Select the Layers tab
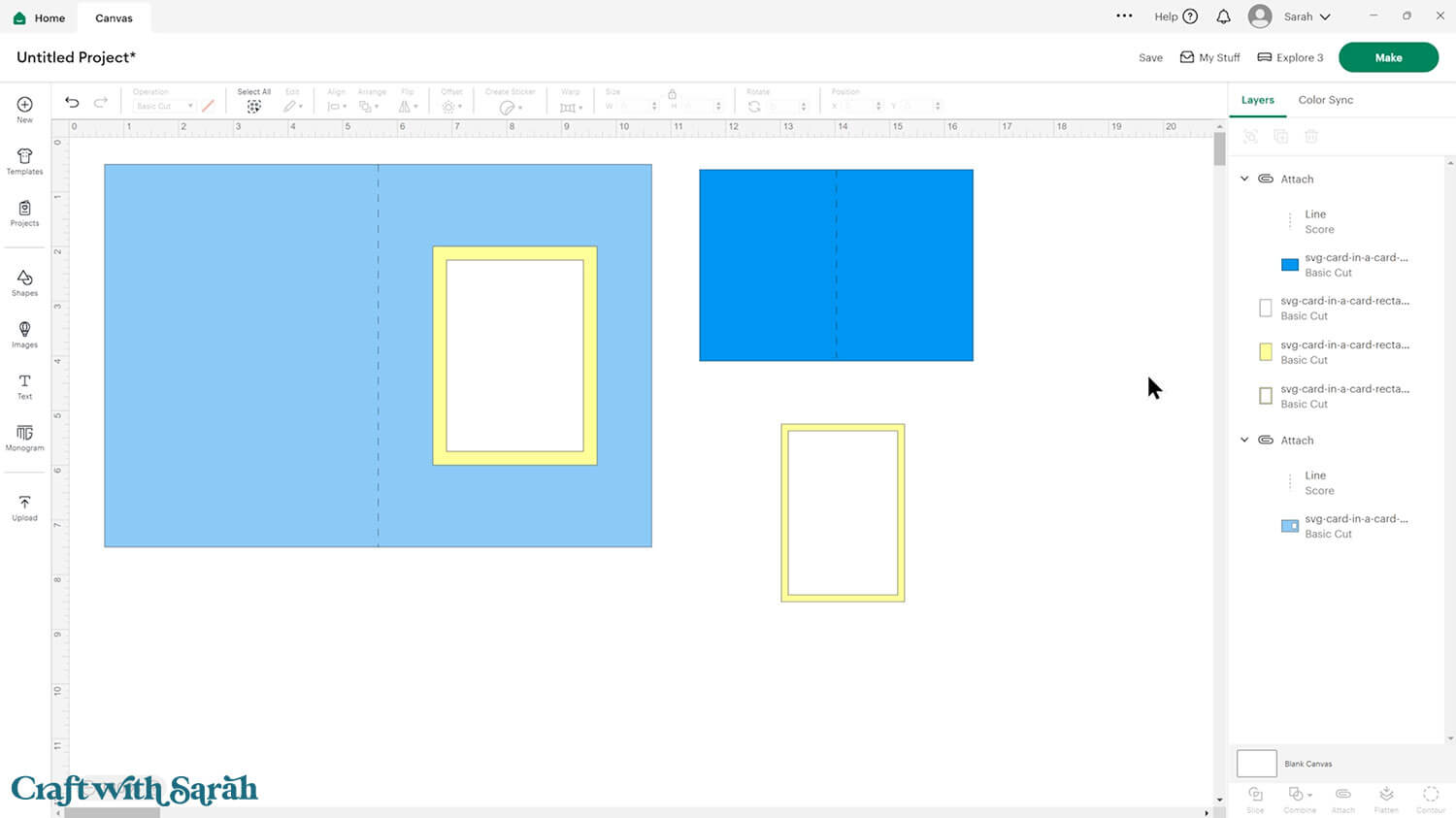This screenshot has width=1456, height=818. (1257, 100)
